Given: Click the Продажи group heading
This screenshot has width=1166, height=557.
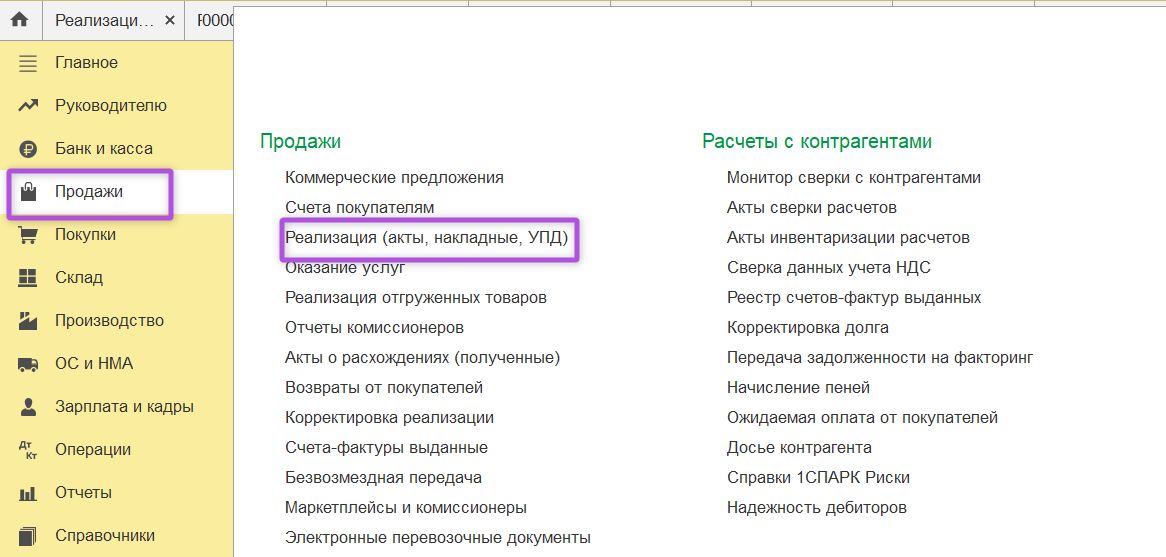Looking at the screenshot, I should coord(300,141).
